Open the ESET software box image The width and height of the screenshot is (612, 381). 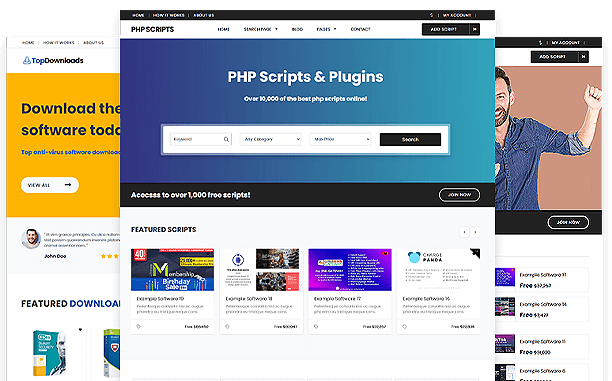[x=49, y=353]
